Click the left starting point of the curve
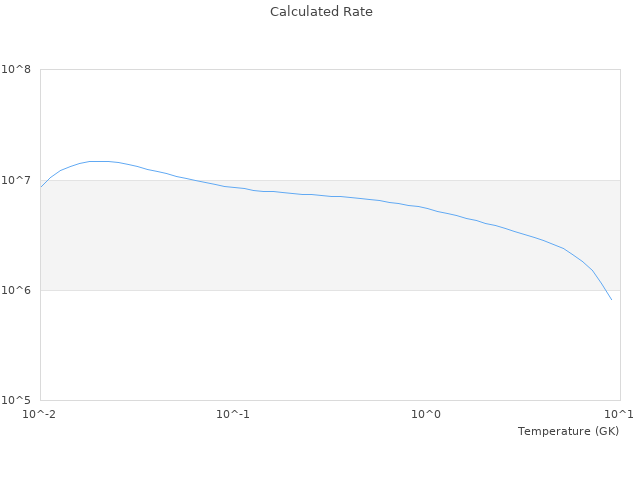640x480 pixels. pyautogui.click(x=41, y=186)
